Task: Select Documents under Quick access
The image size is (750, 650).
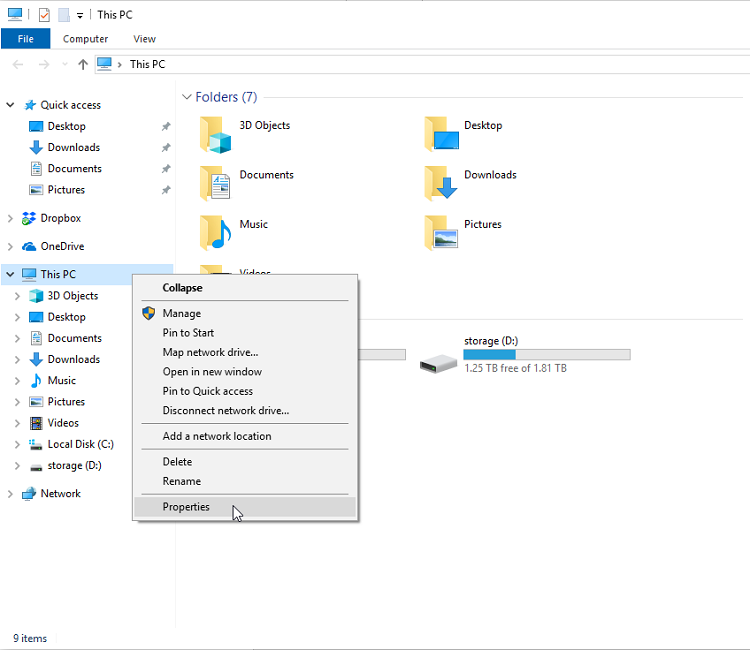Action: tap(75, 168)
